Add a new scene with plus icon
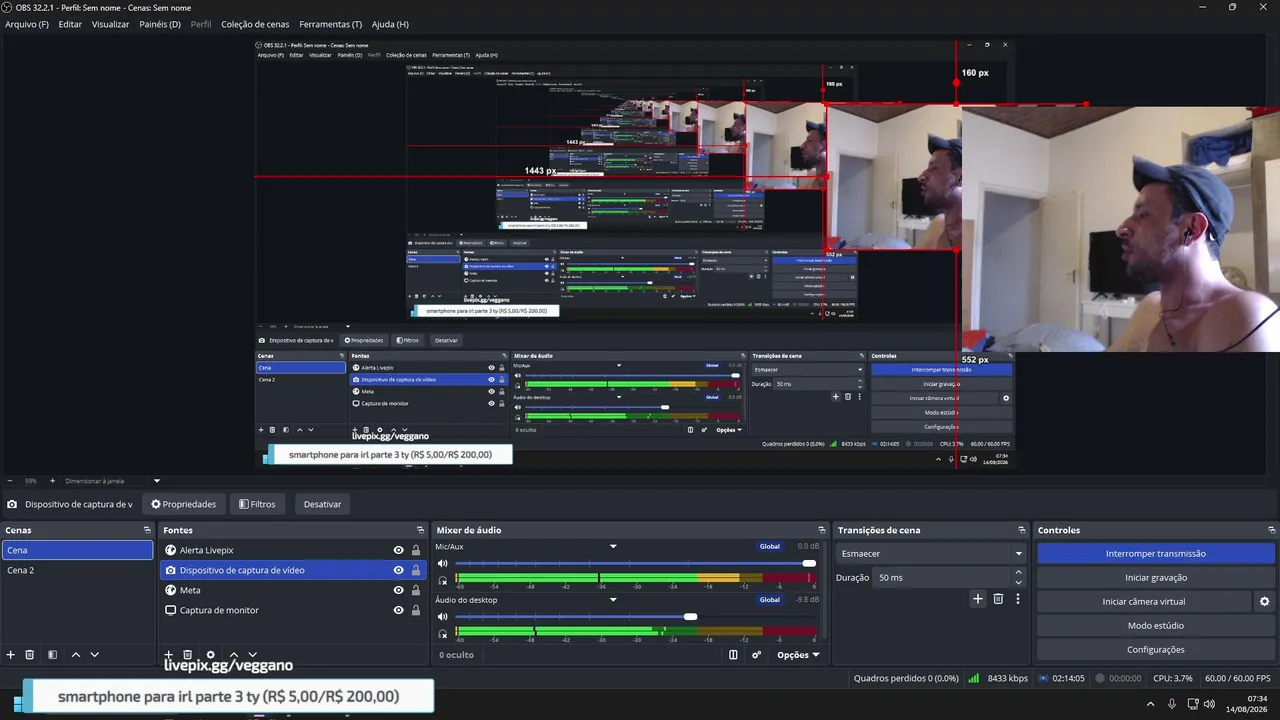The width and height of the screenshot is (1280, 720). coord(11,655)
